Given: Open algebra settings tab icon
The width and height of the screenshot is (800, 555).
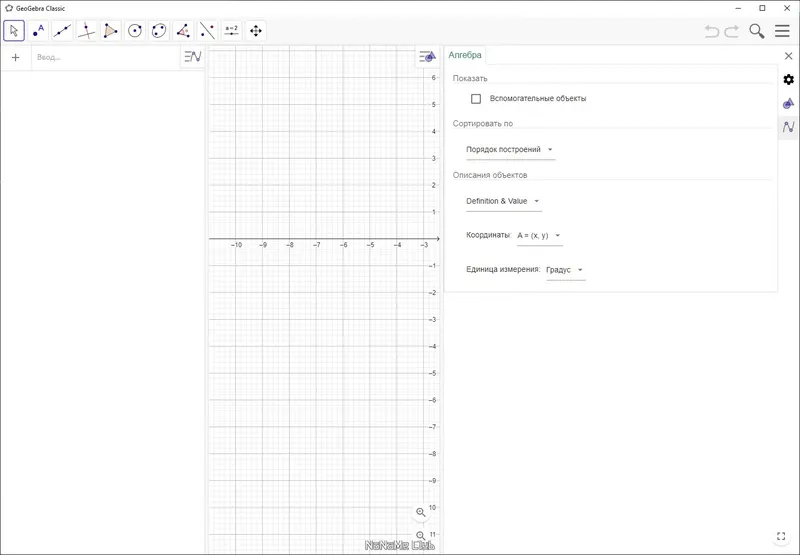Looking at the screenshot, I should pos(789,127).
